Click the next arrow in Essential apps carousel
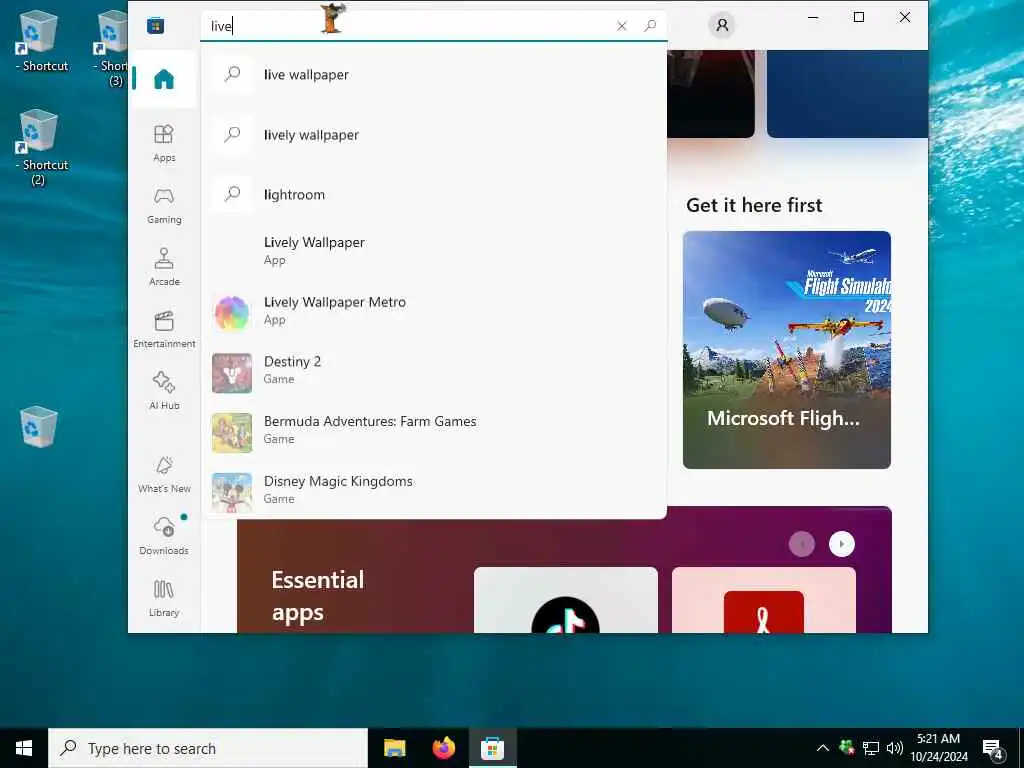The width and height of the screenshot is (1024, 768). click(x=842, y=544)
